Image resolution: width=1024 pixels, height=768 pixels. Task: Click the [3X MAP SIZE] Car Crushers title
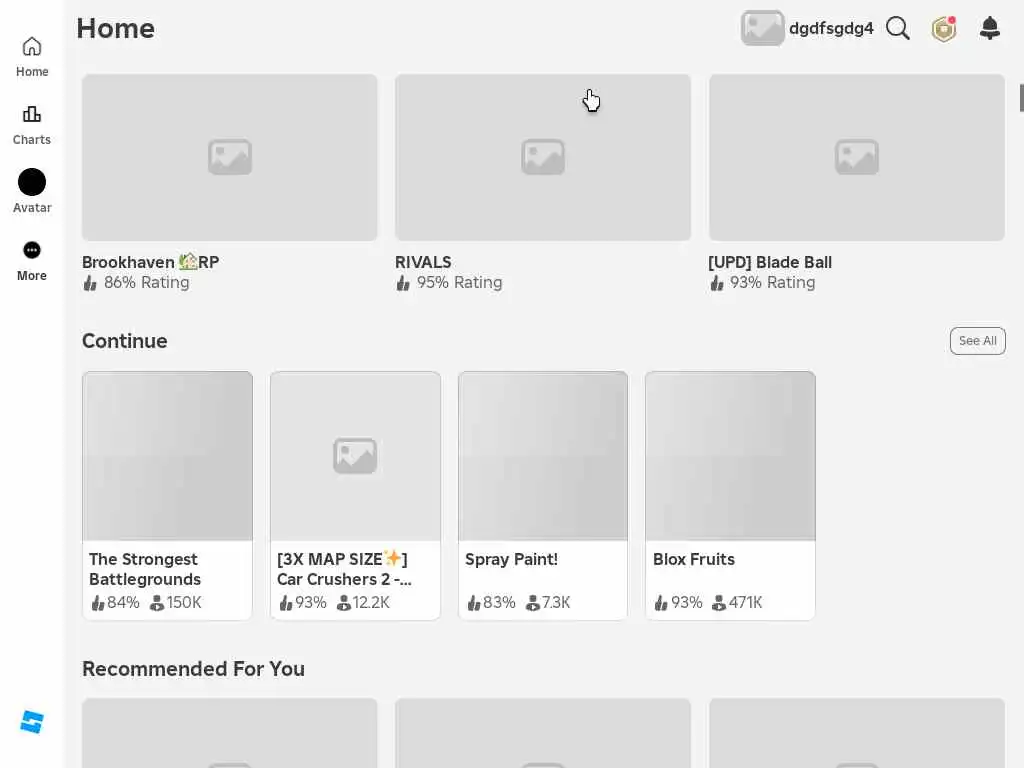pos(344,569)
